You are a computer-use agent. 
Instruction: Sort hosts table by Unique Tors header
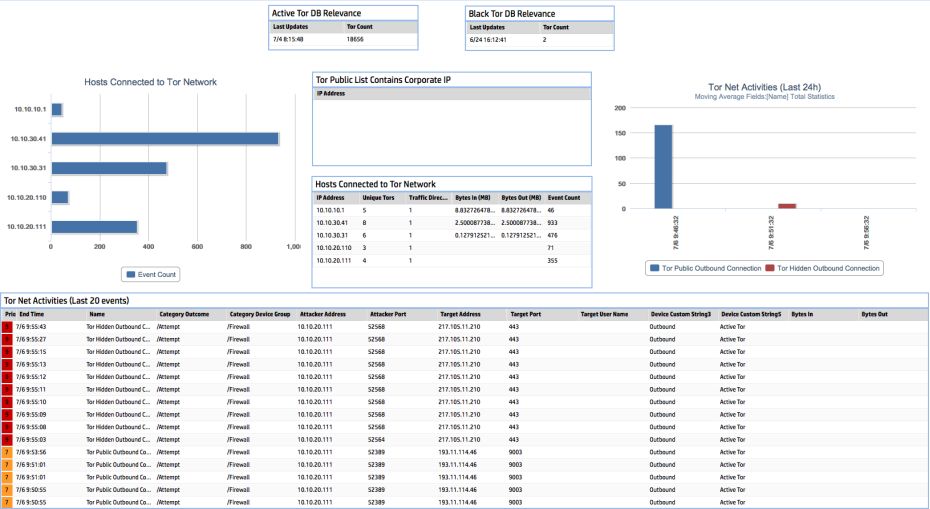pos(379,198)
